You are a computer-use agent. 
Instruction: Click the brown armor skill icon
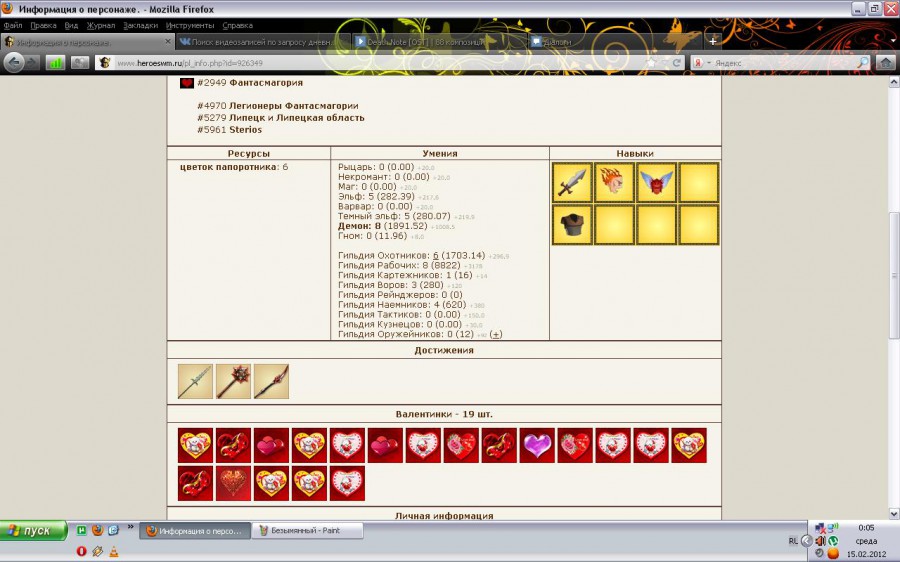(571, 224)
